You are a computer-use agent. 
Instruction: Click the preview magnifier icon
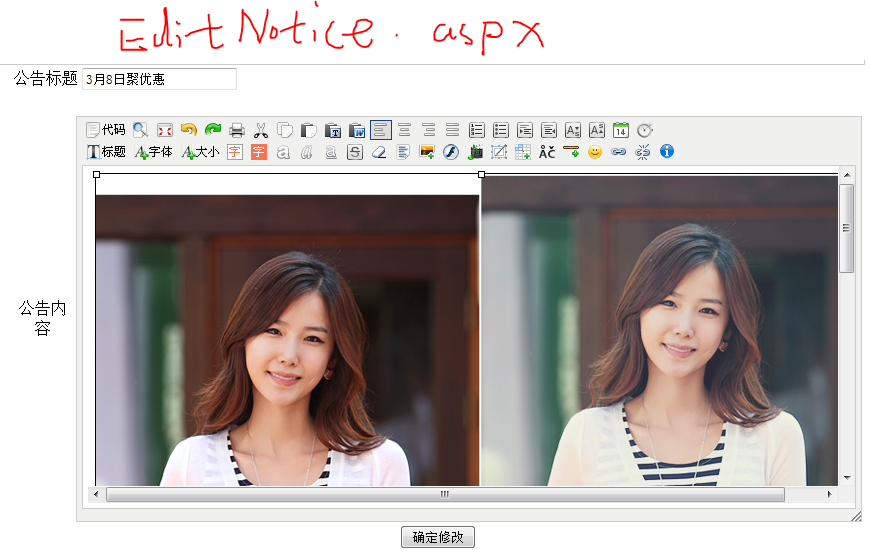coord(141,130)
